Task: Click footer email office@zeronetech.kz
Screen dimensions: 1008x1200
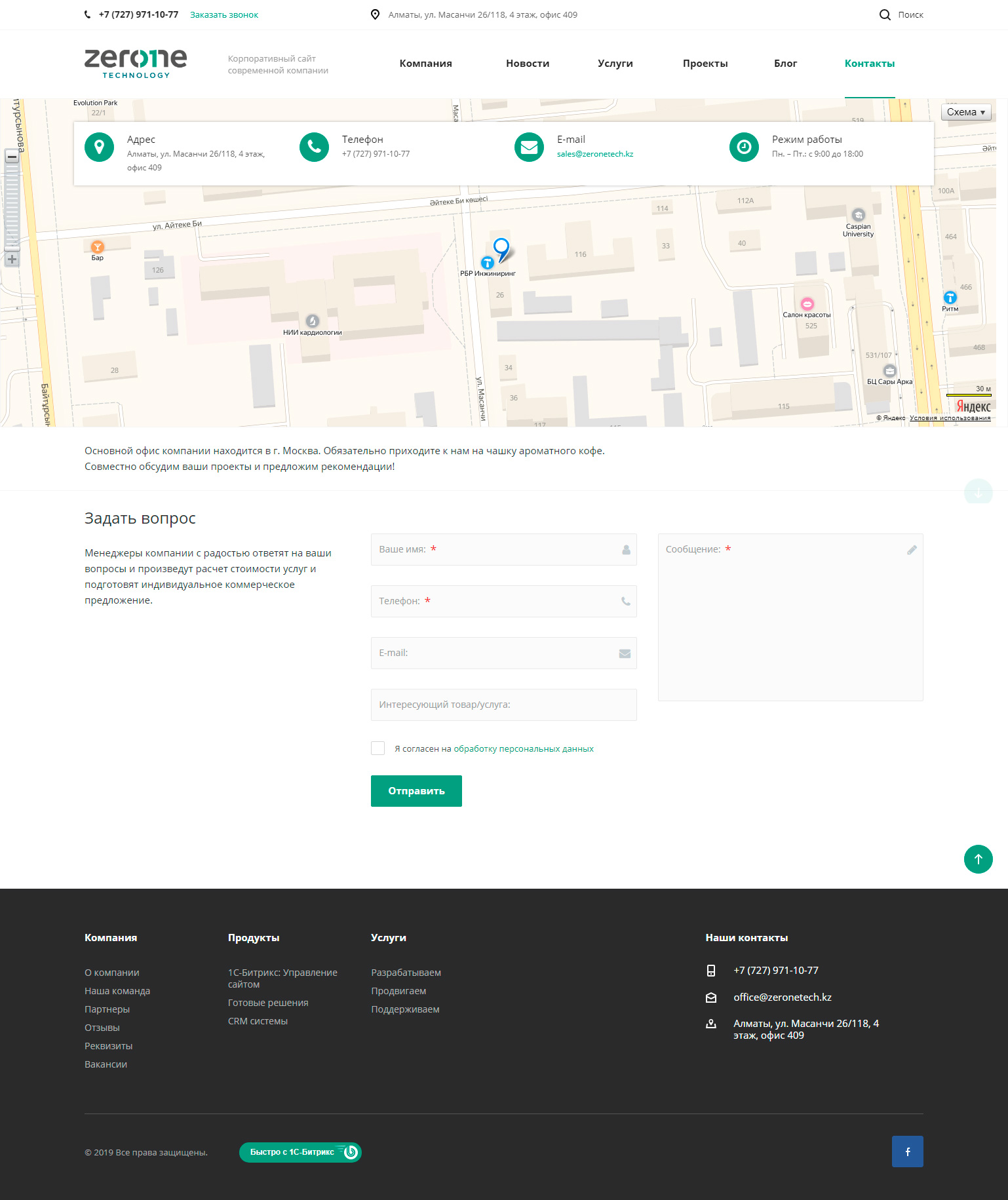Action: tap(783, 997)
